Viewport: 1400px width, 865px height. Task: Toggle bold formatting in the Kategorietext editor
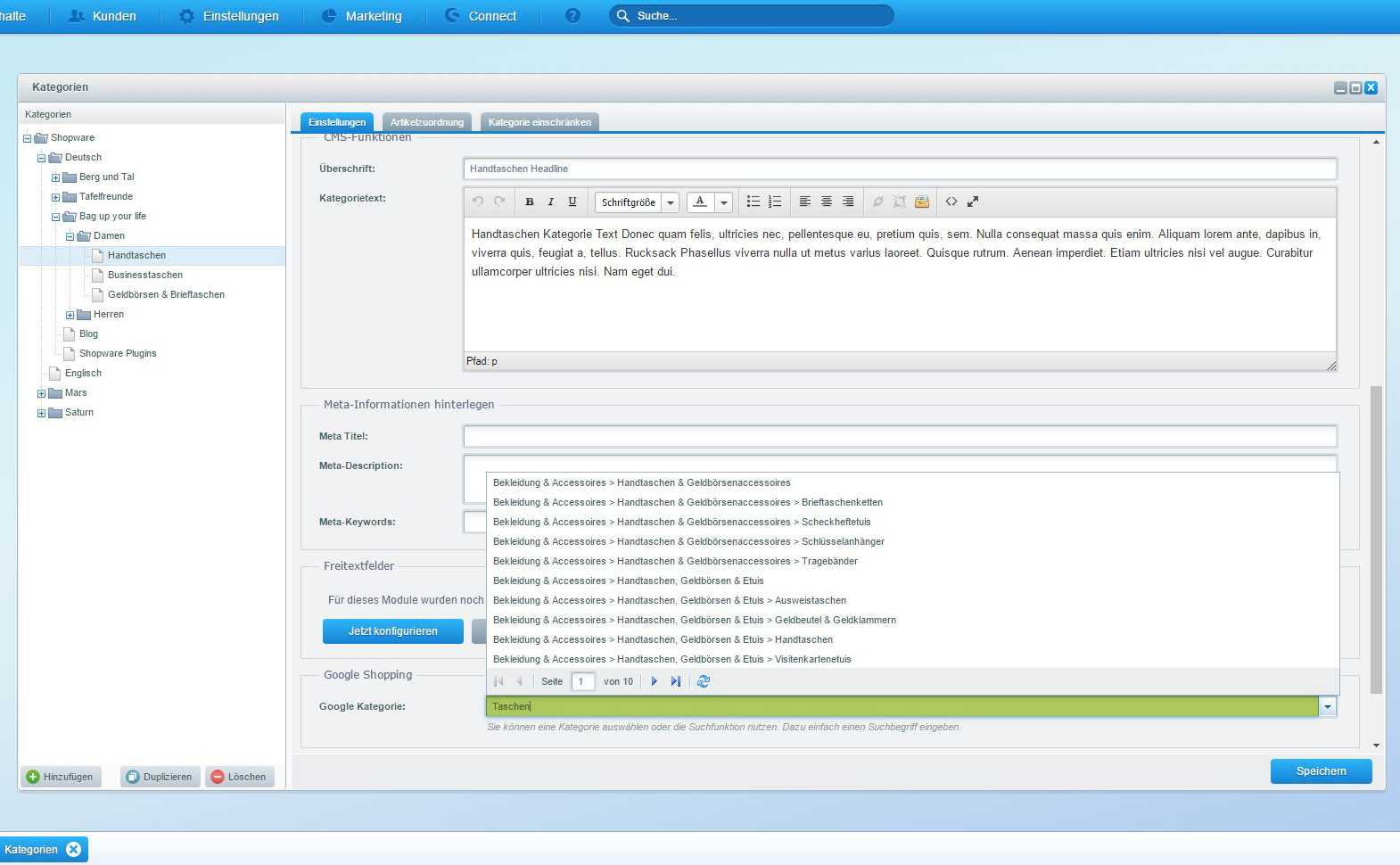[530, 202]
